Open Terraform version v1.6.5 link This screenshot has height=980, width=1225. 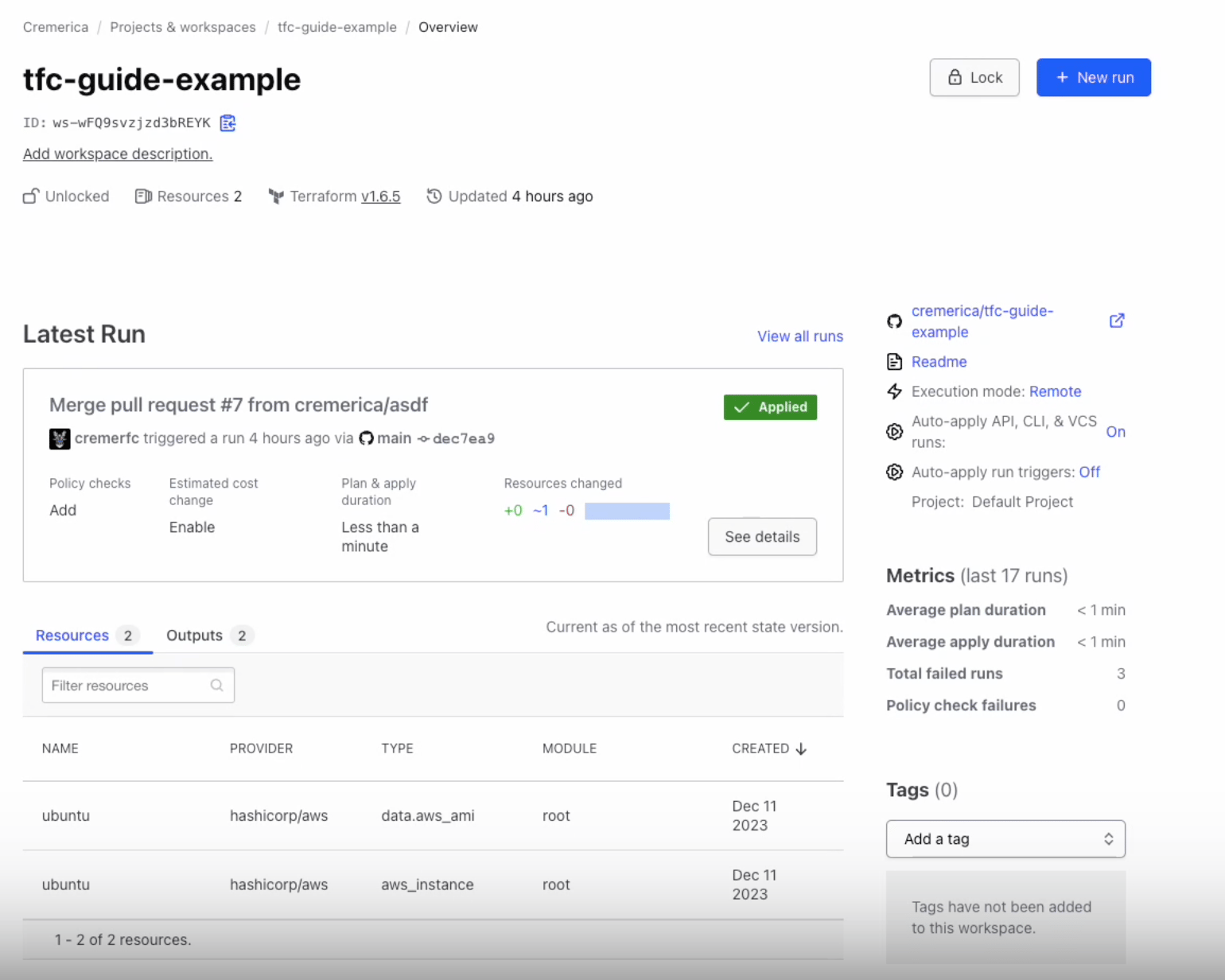click(x=381, y=196)
